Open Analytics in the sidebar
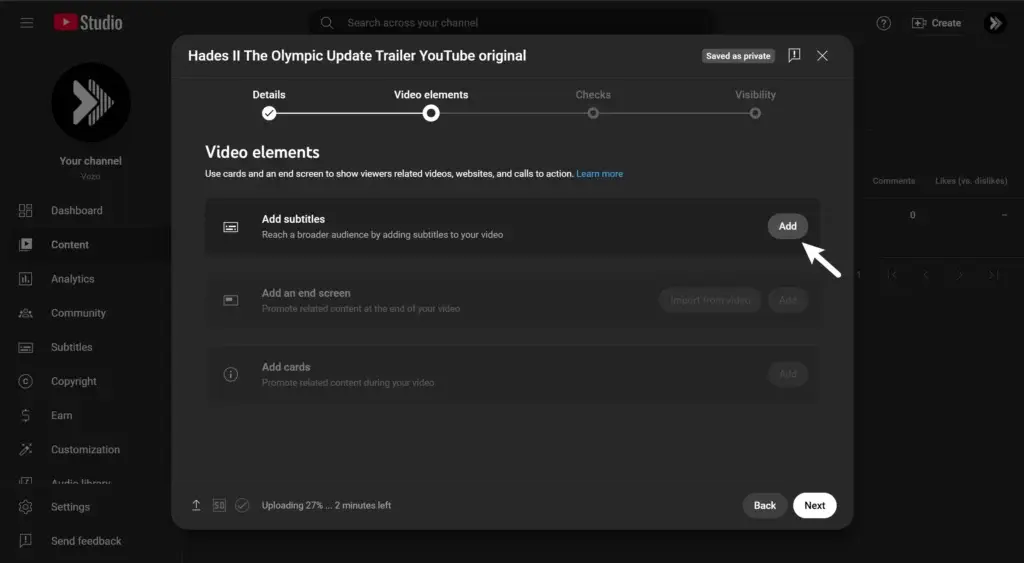1024x563 pixels. click(x=72, y=279)
